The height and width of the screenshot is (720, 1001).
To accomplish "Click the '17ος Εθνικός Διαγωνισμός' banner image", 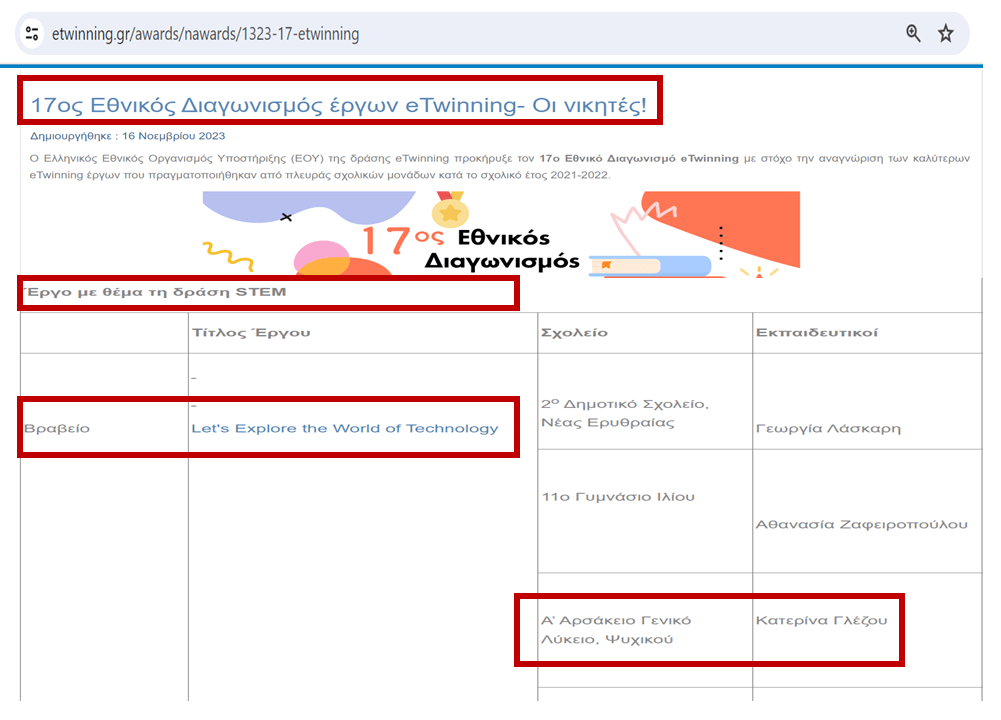I will (500, 235).
